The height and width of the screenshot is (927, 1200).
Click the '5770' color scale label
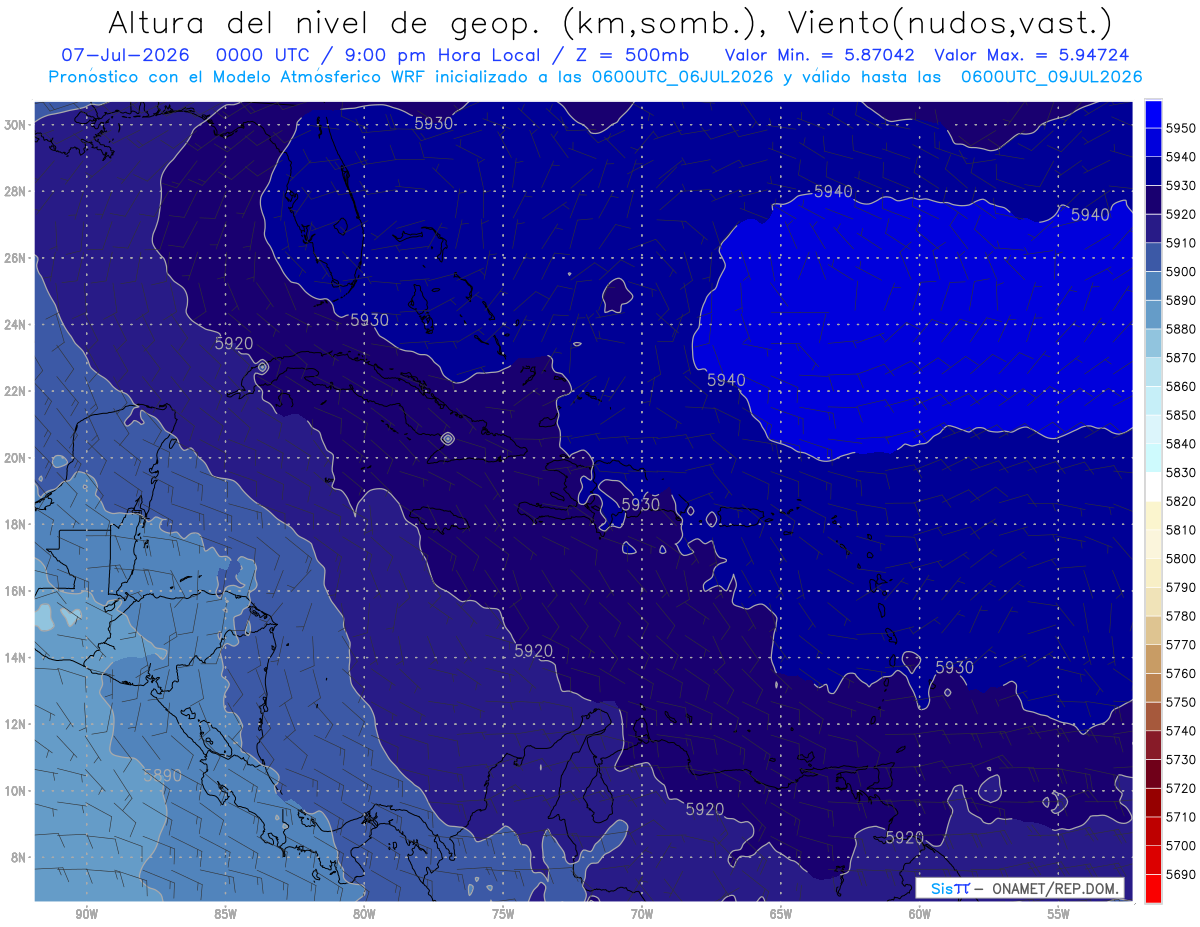(x=1180, y=644)
